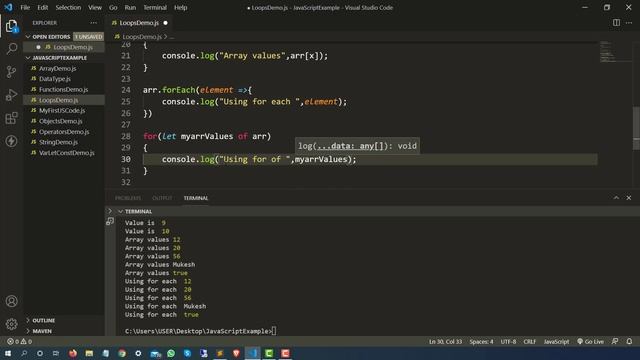Click the 1 UNSAVED badge
640x360 pixels.
[88, 37]
